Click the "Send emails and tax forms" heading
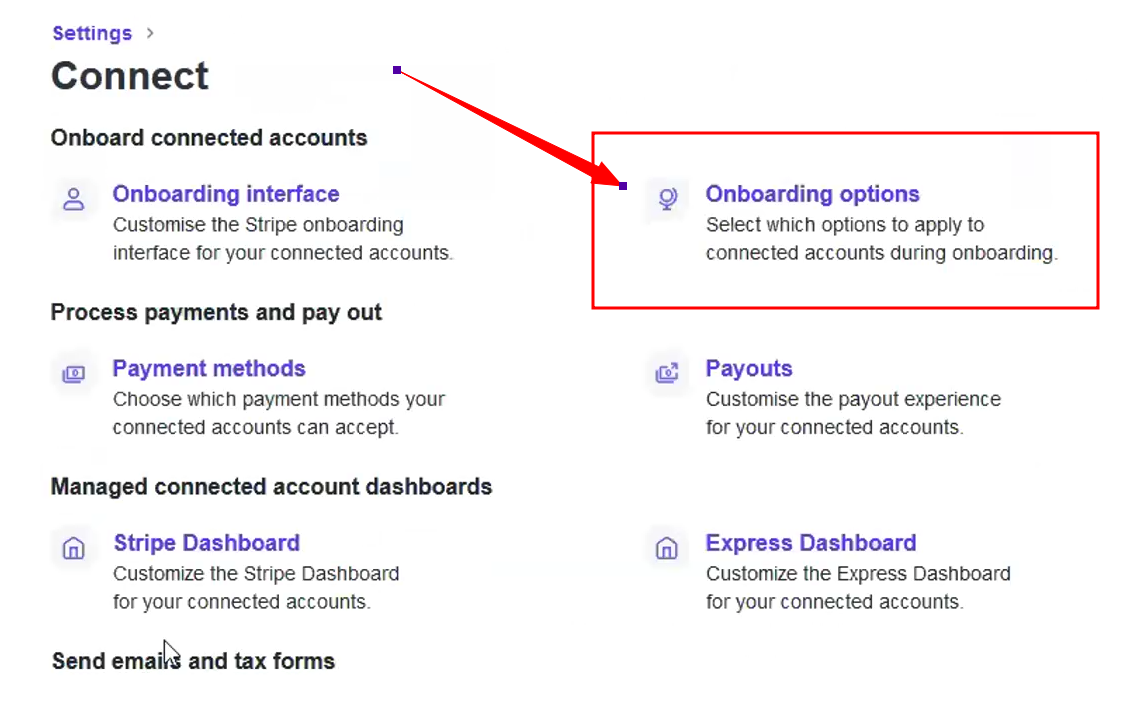 coord(193,661)
